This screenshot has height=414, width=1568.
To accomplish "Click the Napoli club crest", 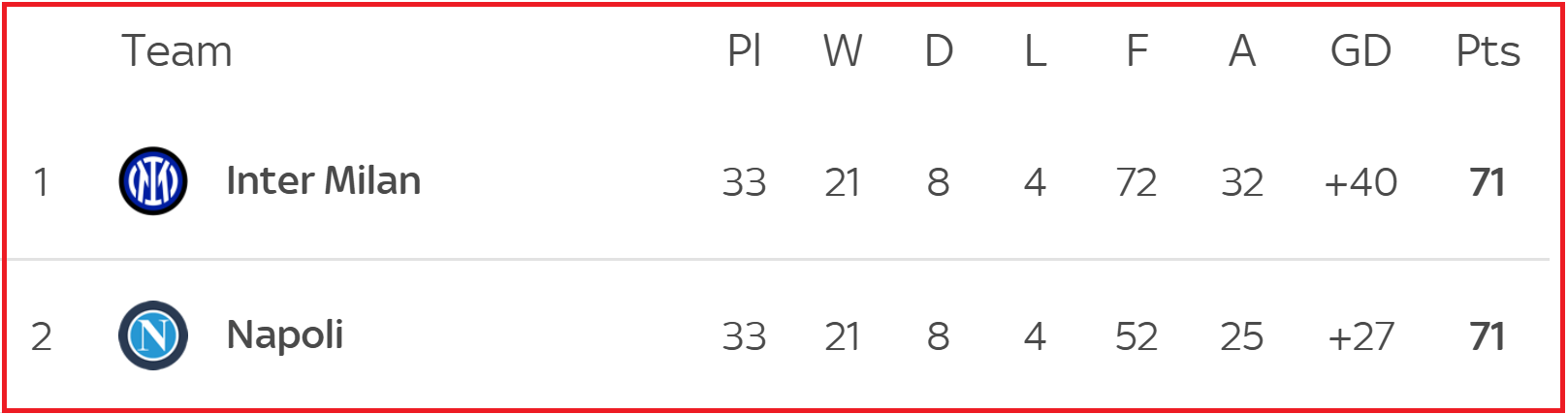I will click(153, 335).
